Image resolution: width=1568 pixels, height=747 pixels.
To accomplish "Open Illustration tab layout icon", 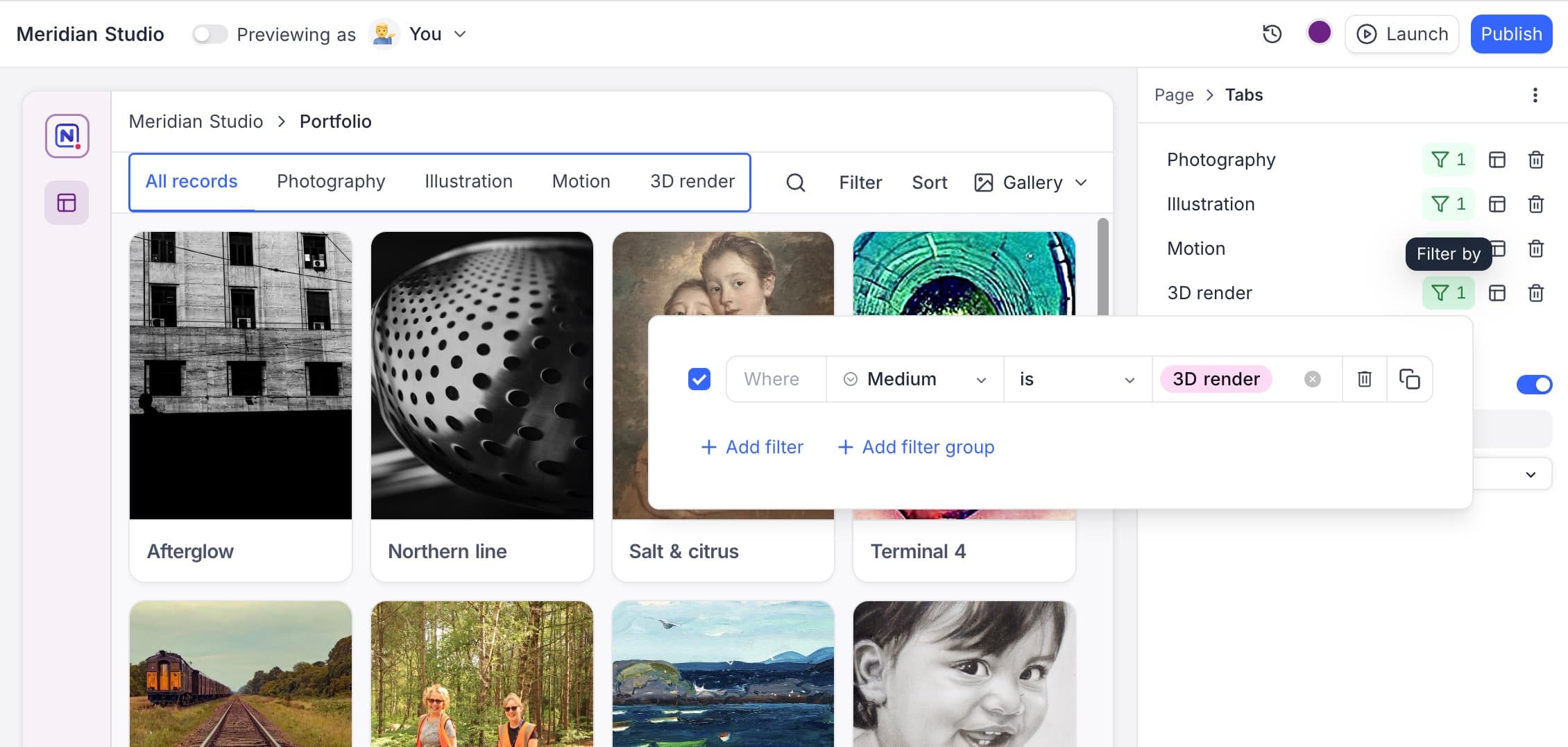I will coord(1497,204).
